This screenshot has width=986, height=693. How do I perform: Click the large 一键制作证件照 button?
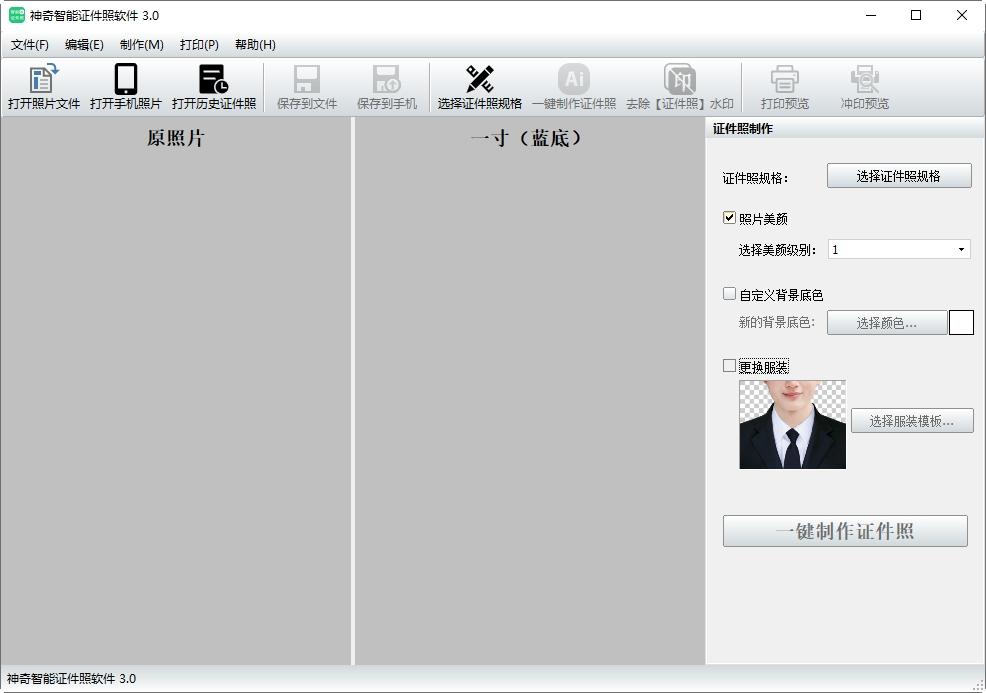[x=845, y=531]
